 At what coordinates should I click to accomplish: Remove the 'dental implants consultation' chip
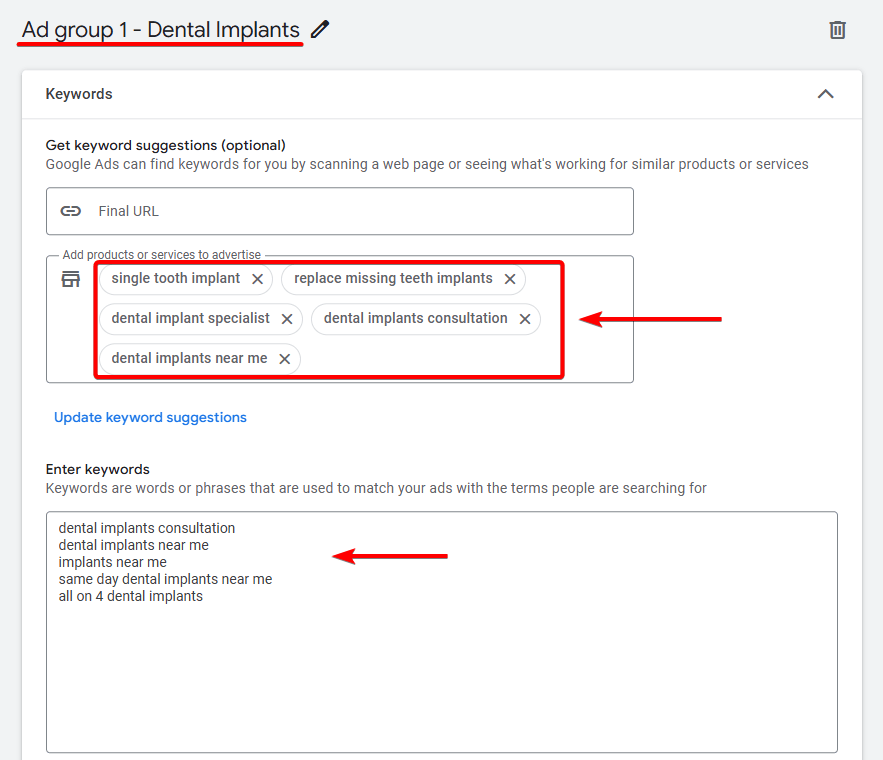point(525,319)
